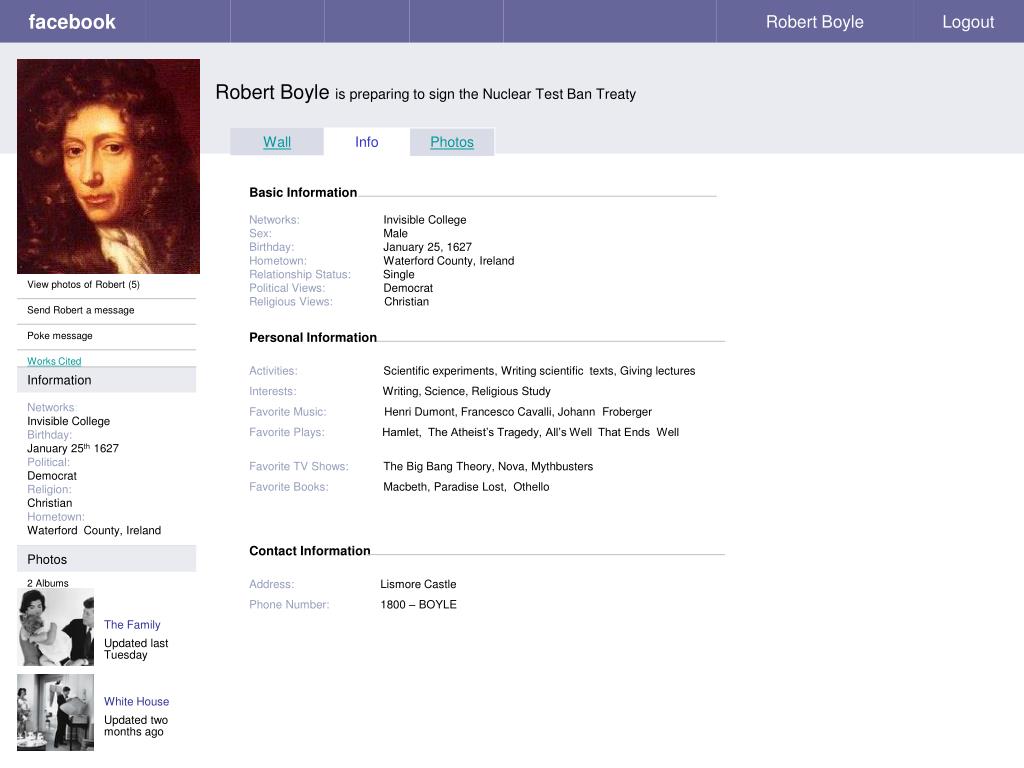Viewport: 1024px width, 768px height.
Task: Click Christian in Basic Information
Action: pyautogui.click(x=406, y=302)
